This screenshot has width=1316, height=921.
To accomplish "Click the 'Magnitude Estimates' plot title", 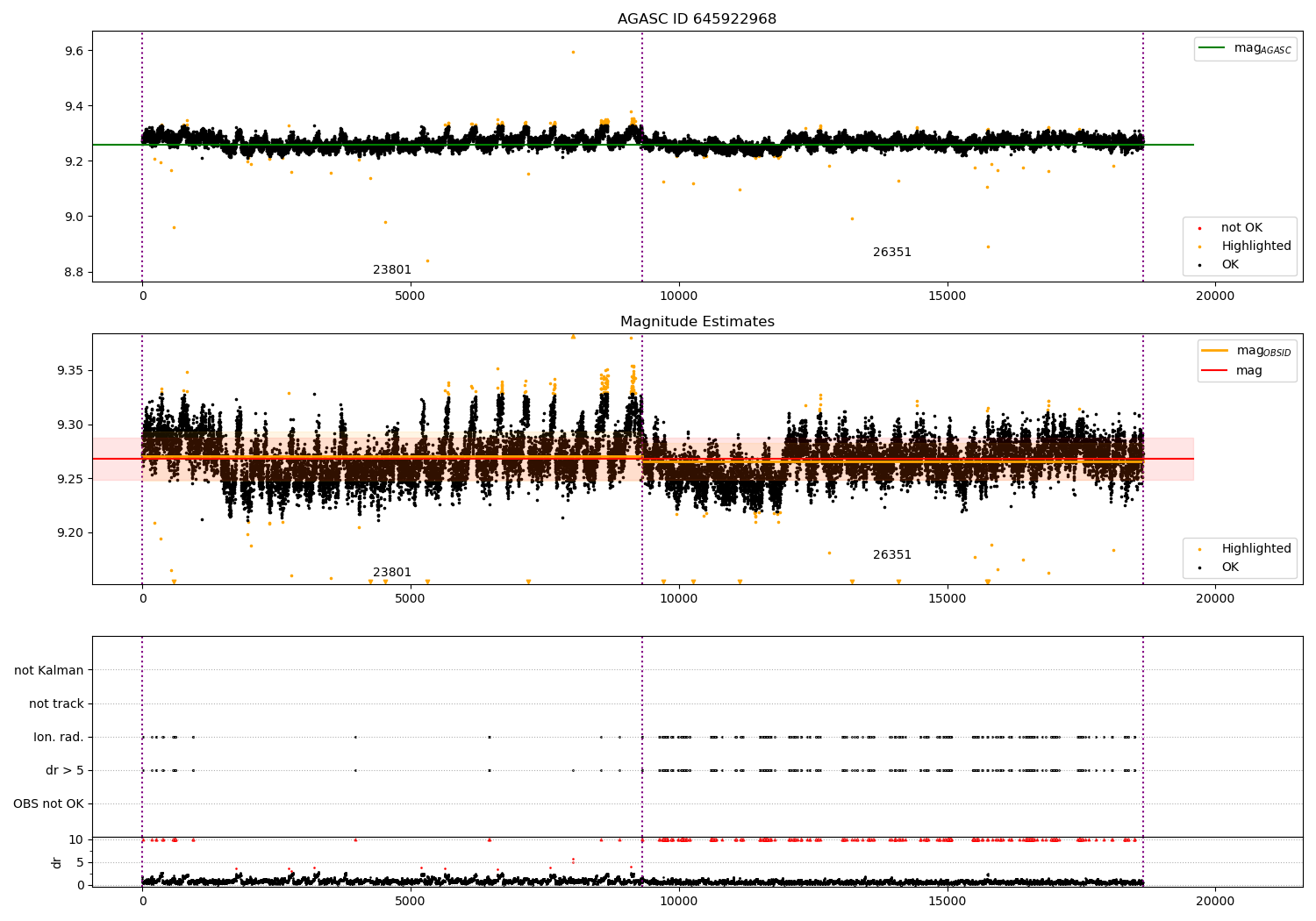I will point(697,322).
